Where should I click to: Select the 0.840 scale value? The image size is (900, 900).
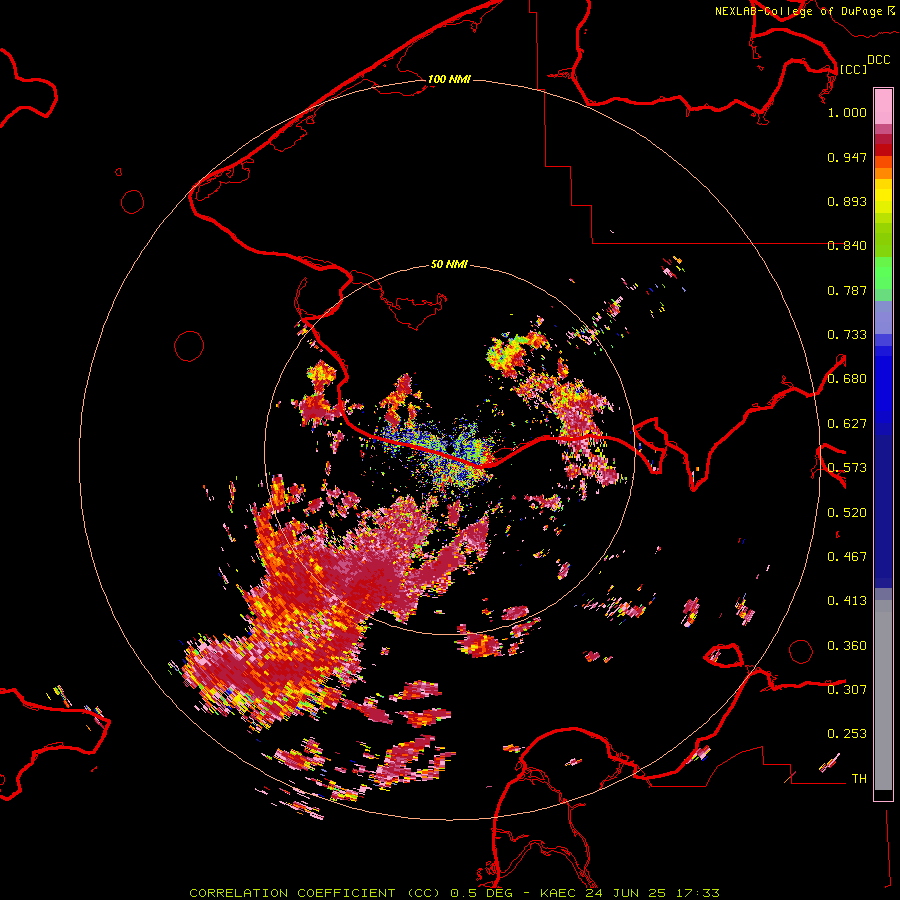pos(847,246)
